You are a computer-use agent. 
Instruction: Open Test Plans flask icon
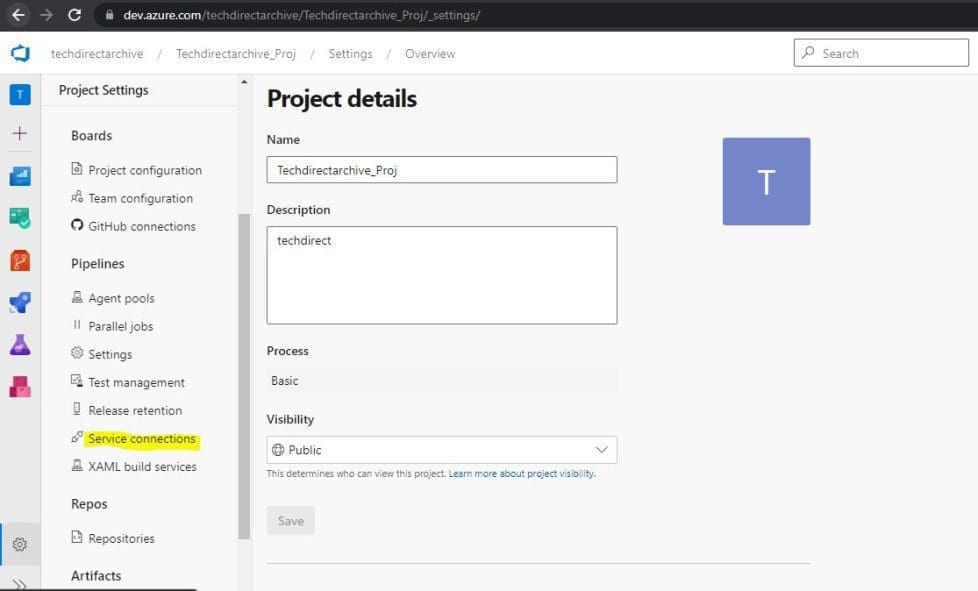click(20, 344)
